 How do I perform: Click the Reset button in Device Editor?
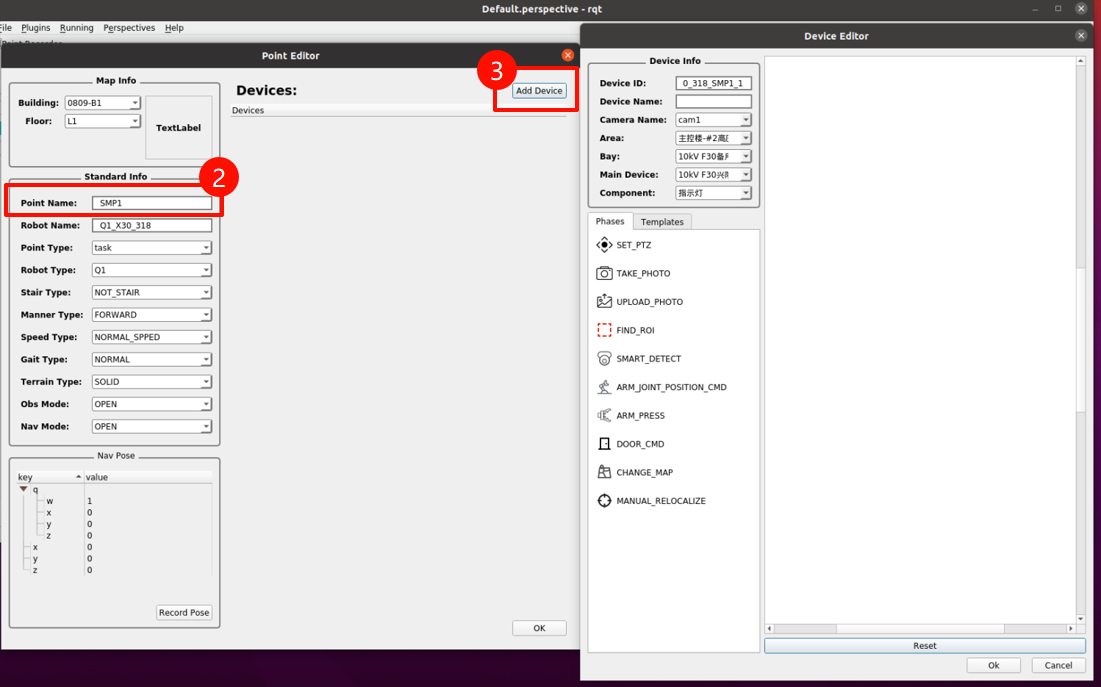pos(924,646)
